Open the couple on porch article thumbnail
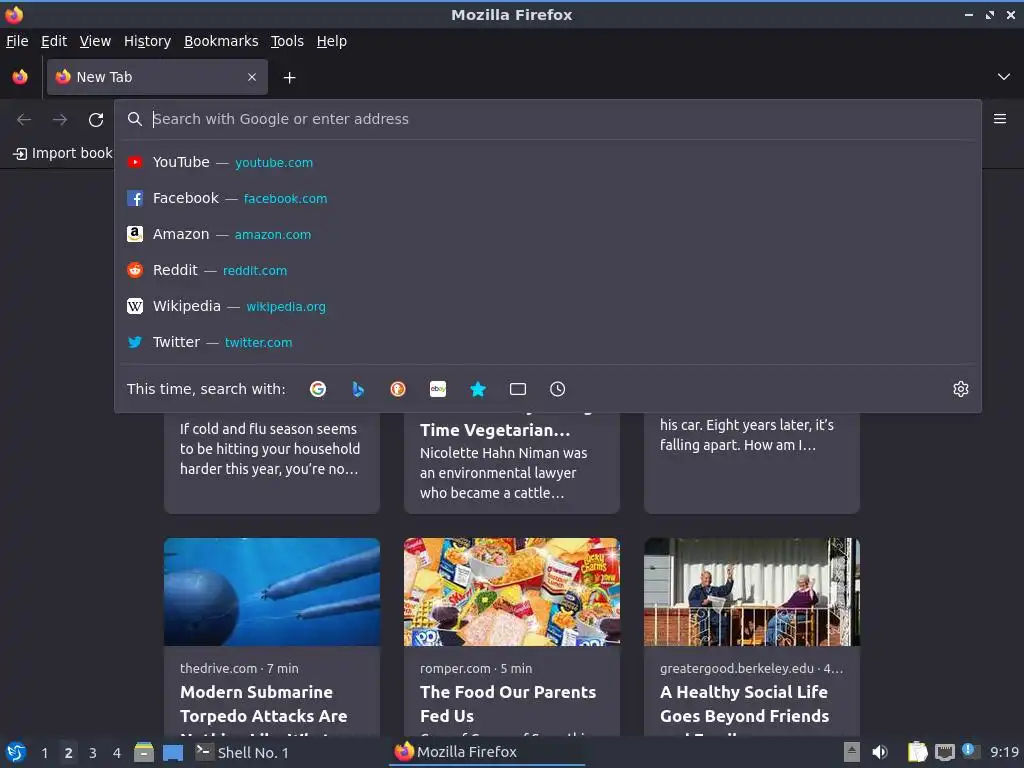This screenshot has width=1024, height=768. click(752, 592)
